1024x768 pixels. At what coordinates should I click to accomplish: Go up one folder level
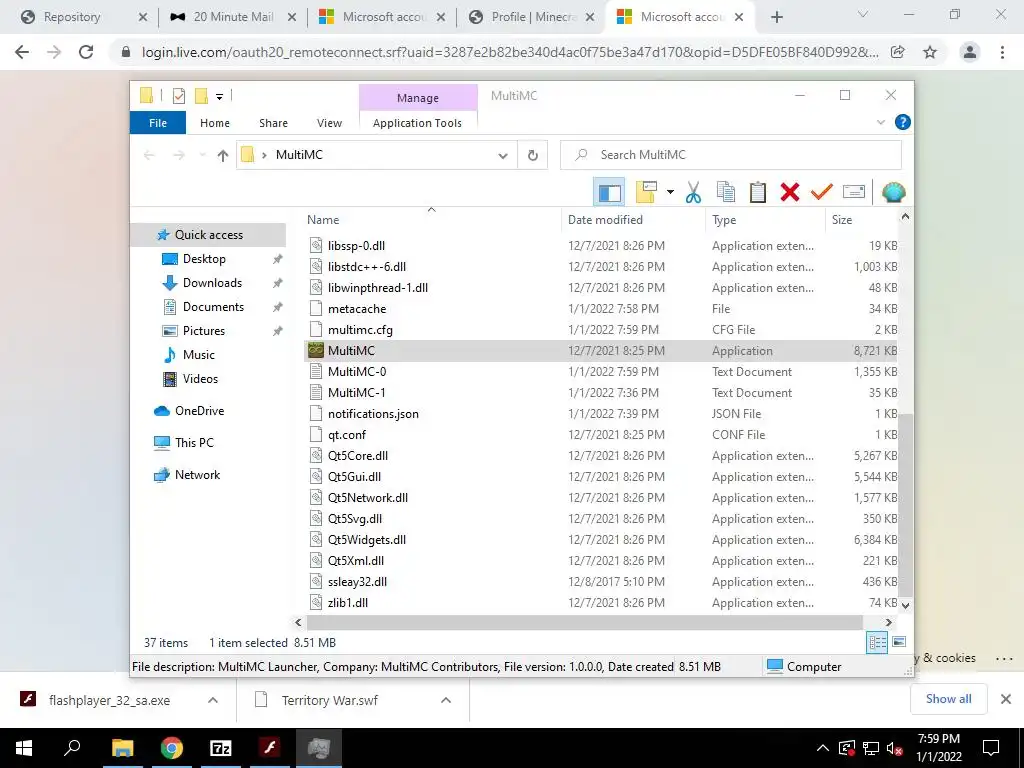(x=223, y=155)
